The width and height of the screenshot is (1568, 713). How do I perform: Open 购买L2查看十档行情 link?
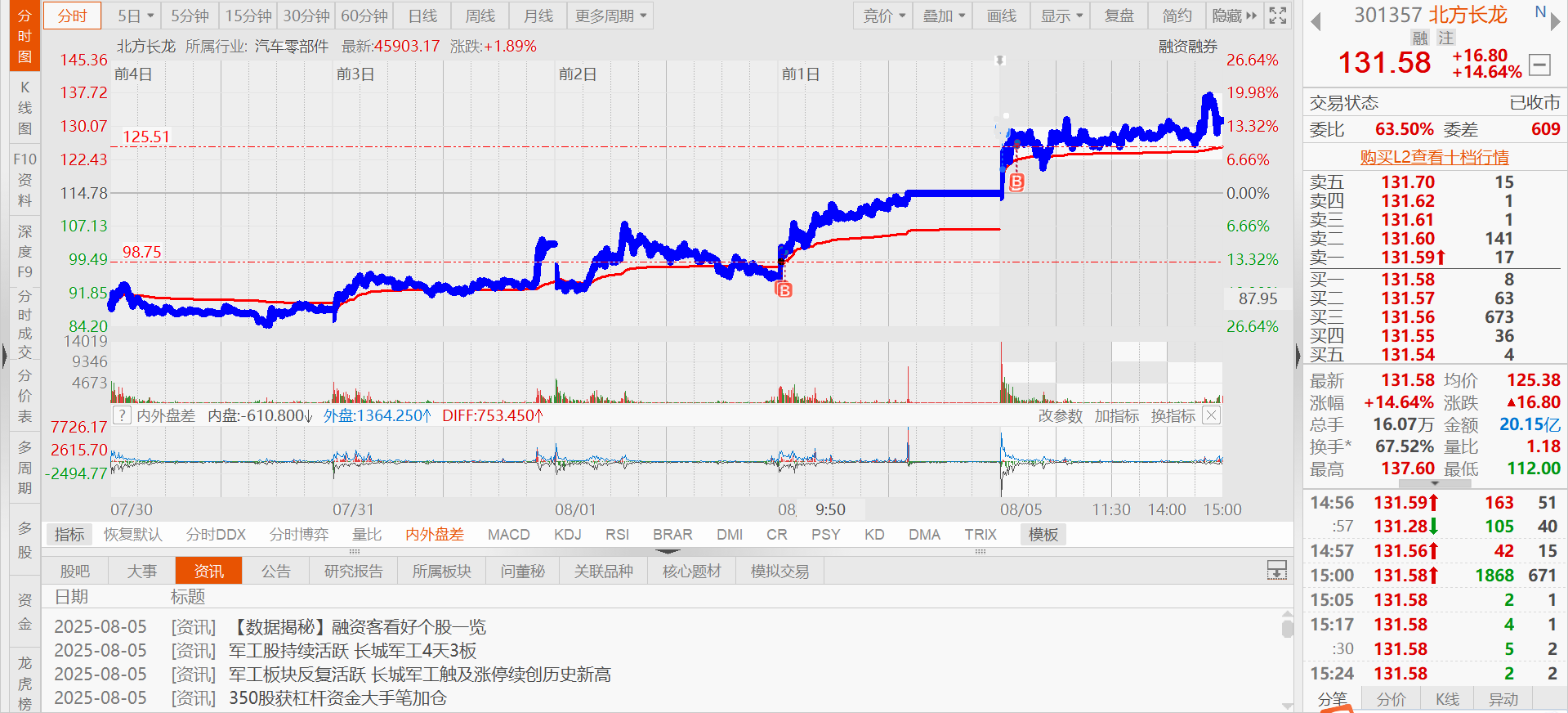click(1435, 157)
